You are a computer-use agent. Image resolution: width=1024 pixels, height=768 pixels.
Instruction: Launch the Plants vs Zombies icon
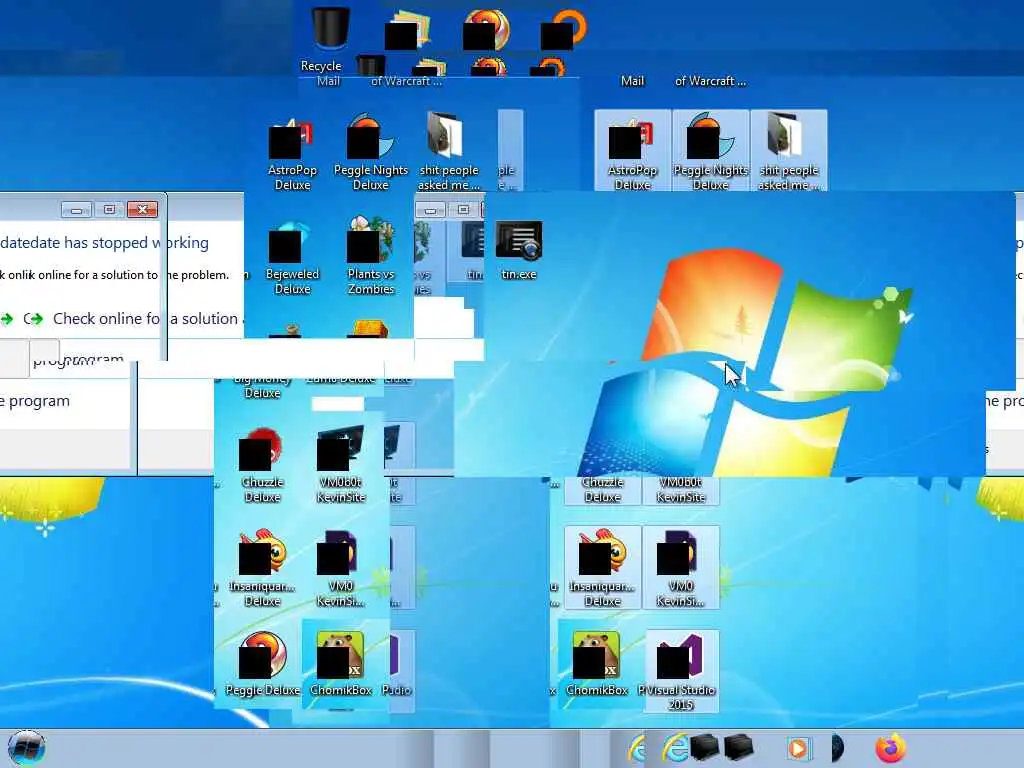(x=370, y=257)
